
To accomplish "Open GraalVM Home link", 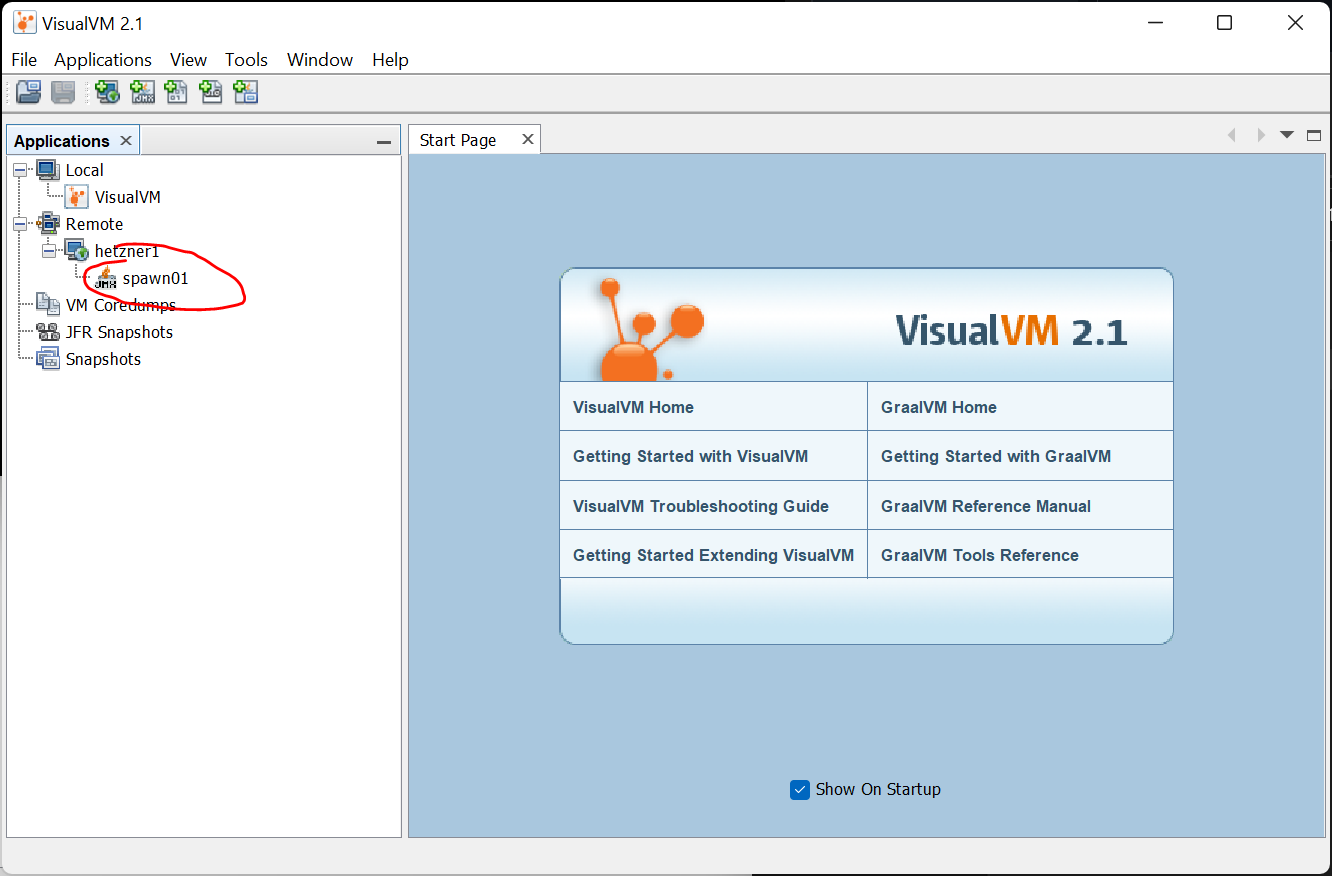I will pos(939,407).
